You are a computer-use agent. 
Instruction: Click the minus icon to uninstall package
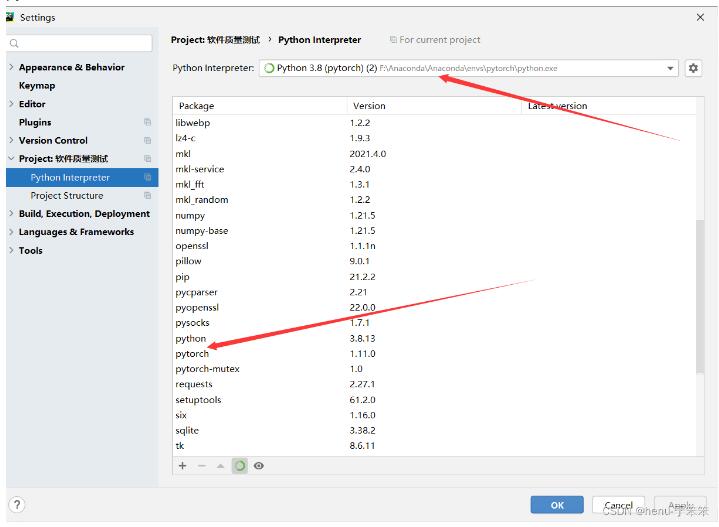202,466
